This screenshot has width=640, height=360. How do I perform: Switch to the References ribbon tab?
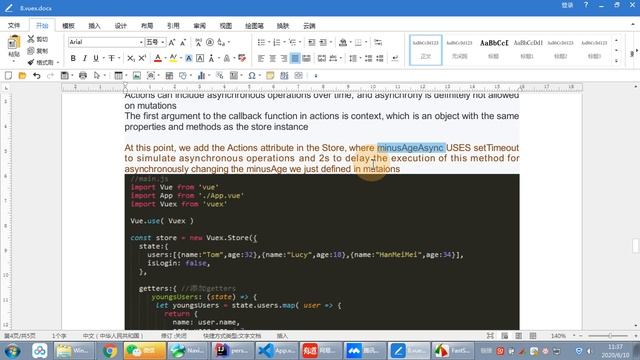(x=173, y=25)
